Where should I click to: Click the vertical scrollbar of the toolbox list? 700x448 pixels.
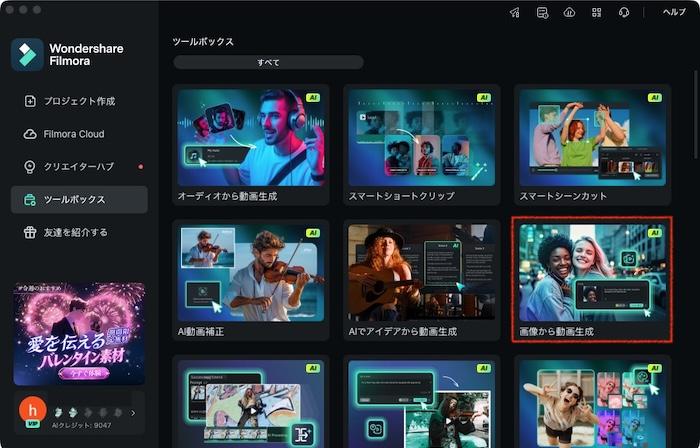pos(696,114)
